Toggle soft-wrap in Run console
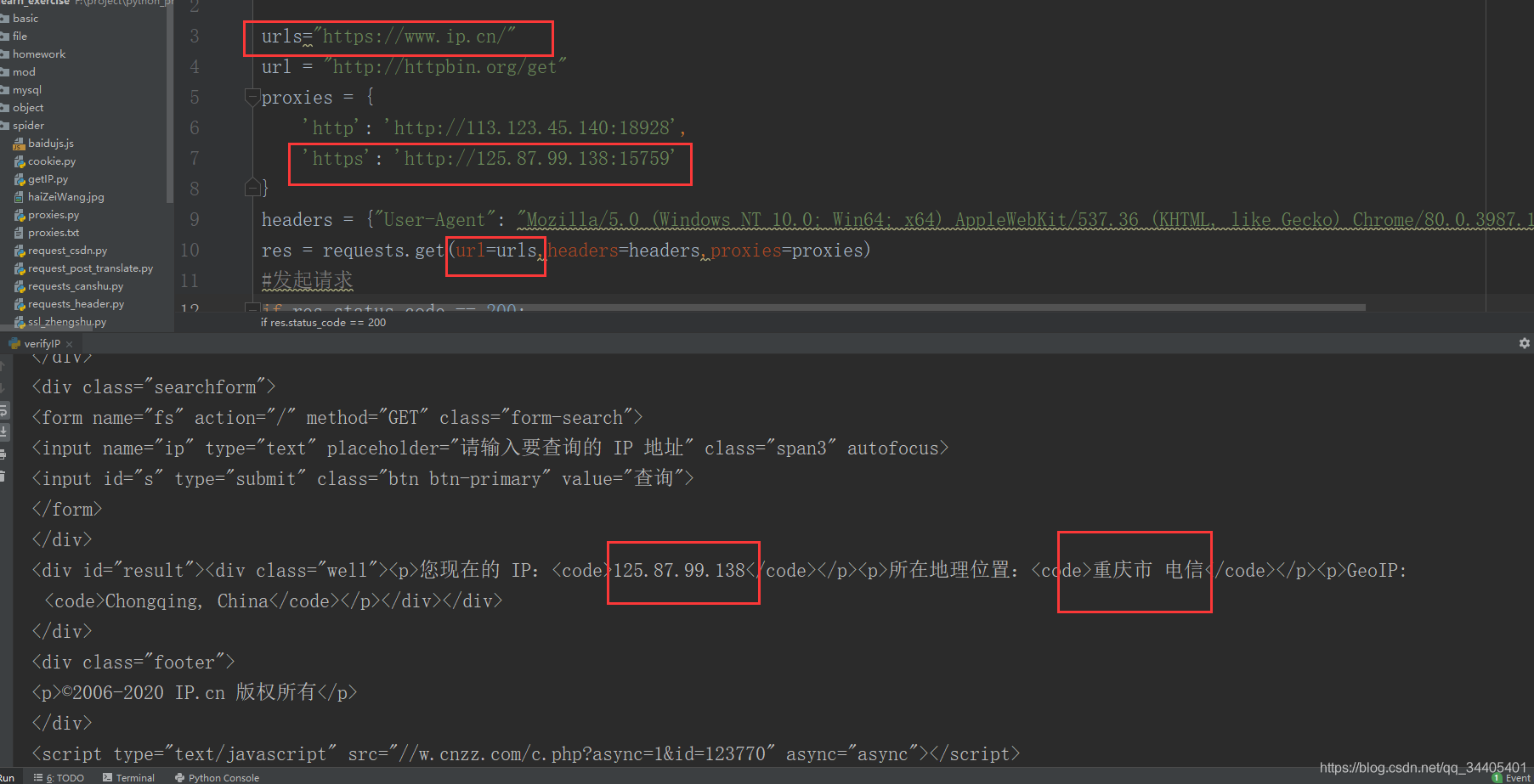The image size is (1534, 784). pyautogui.click(x=3, y=410)
